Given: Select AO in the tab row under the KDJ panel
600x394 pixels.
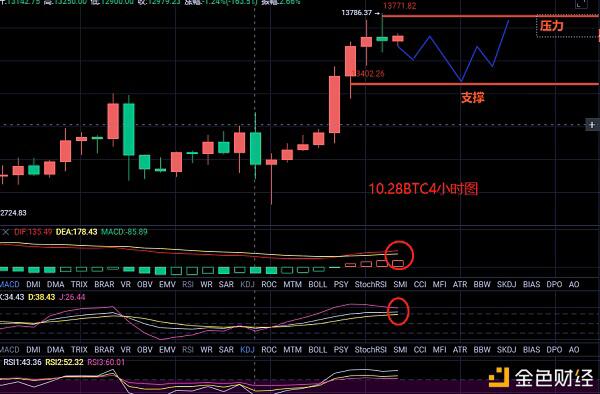Looking at the screenshot, I should pos(574,350).
